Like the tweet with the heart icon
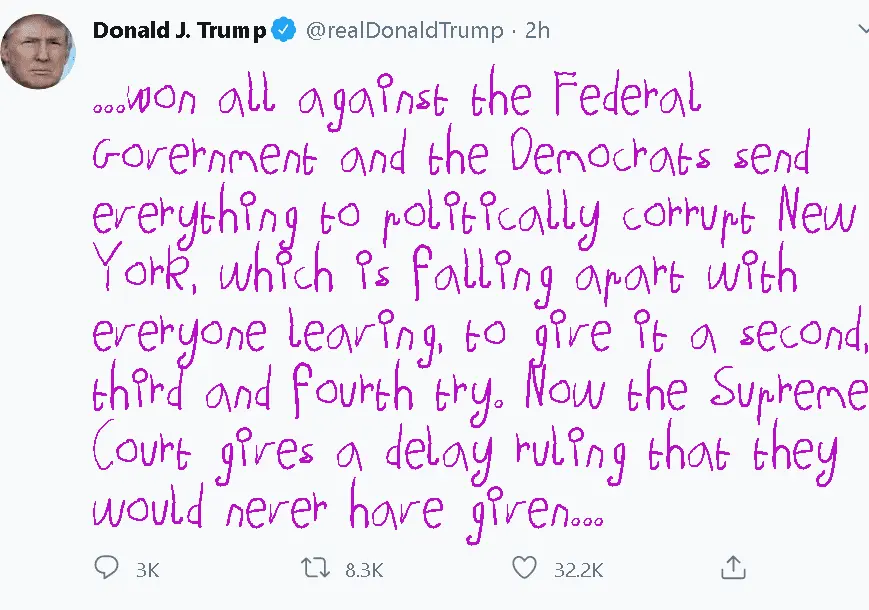Image resolution: width=869 pixels, height=610 pixels. tap(524, 569)
